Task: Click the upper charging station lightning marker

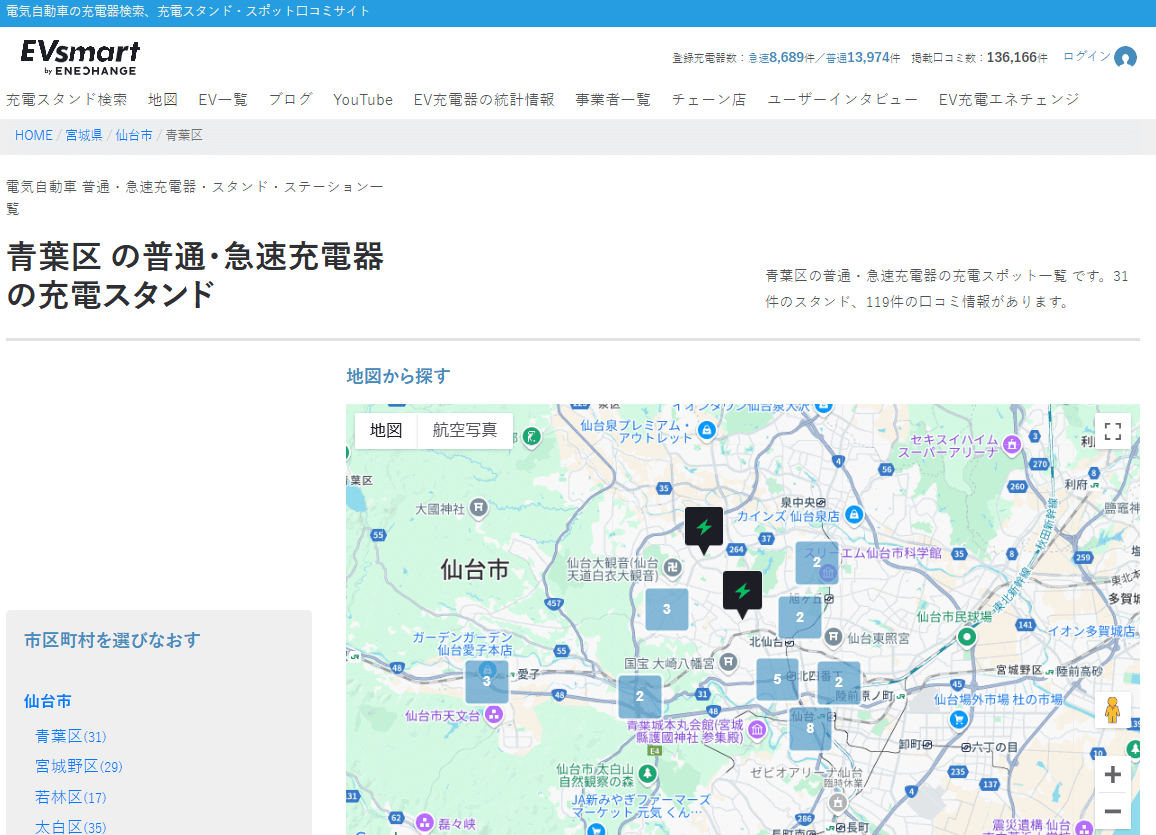Action: [x=703, y=527]
